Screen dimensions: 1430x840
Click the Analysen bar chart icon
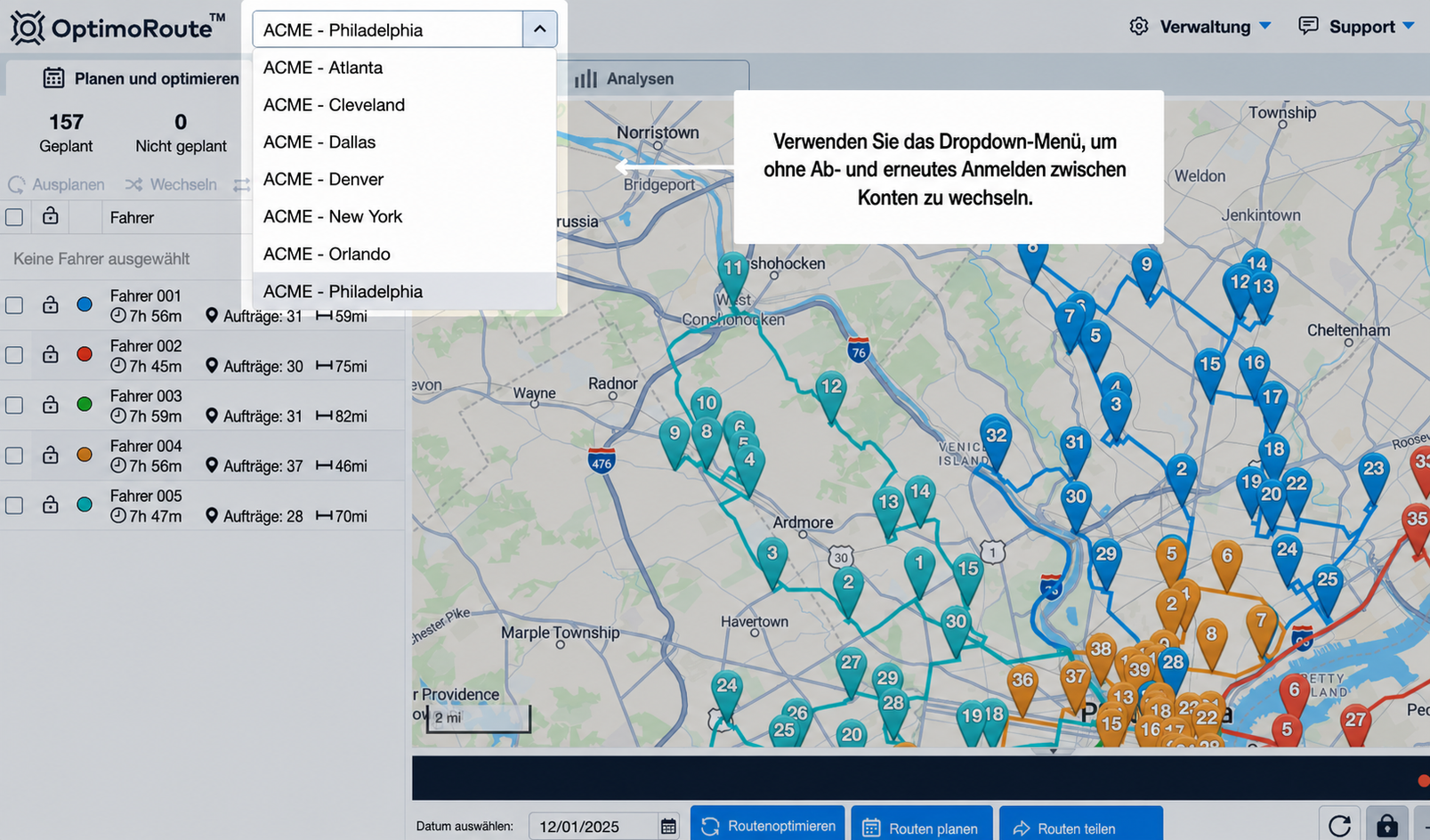(x=586, y=78)
